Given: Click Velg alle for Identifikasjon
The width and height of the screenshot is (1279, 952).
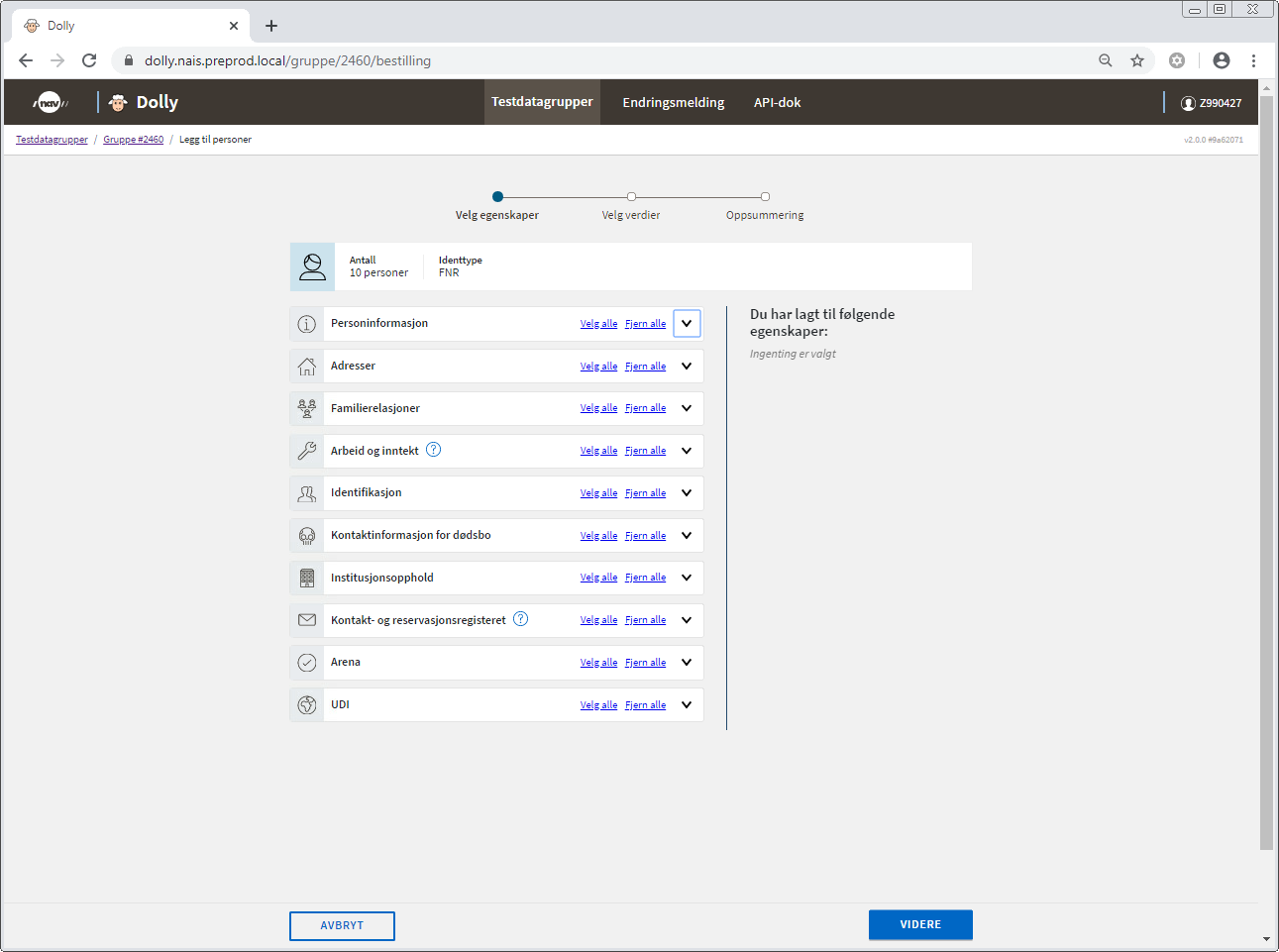Looking at the screenshot, I should click(x=598, y=493).
